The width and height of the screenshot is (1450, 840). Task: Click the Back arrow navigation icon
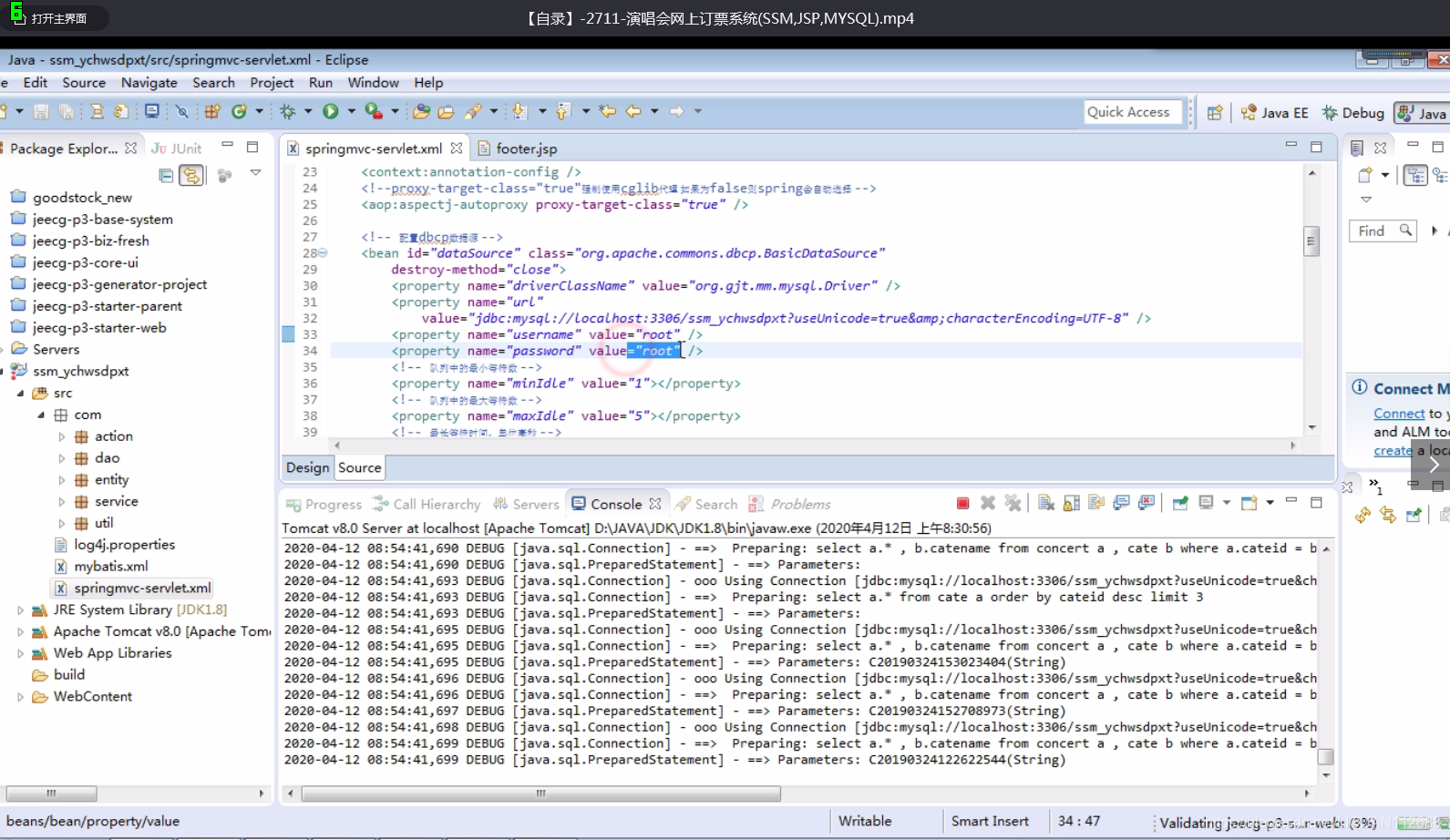point(632,111)
